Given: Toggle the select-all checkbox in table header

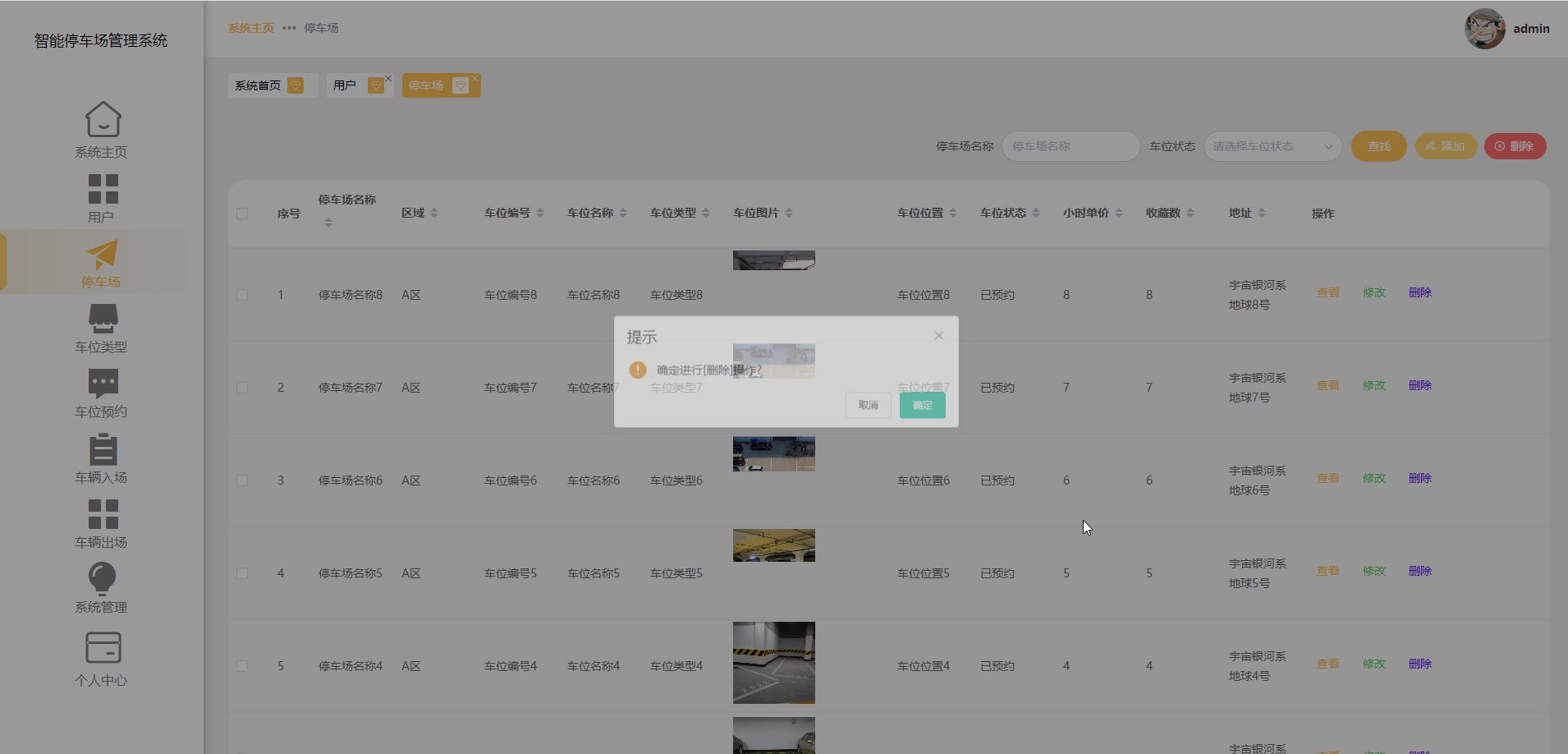Looking at the screenshot, I should pos(242,214).
